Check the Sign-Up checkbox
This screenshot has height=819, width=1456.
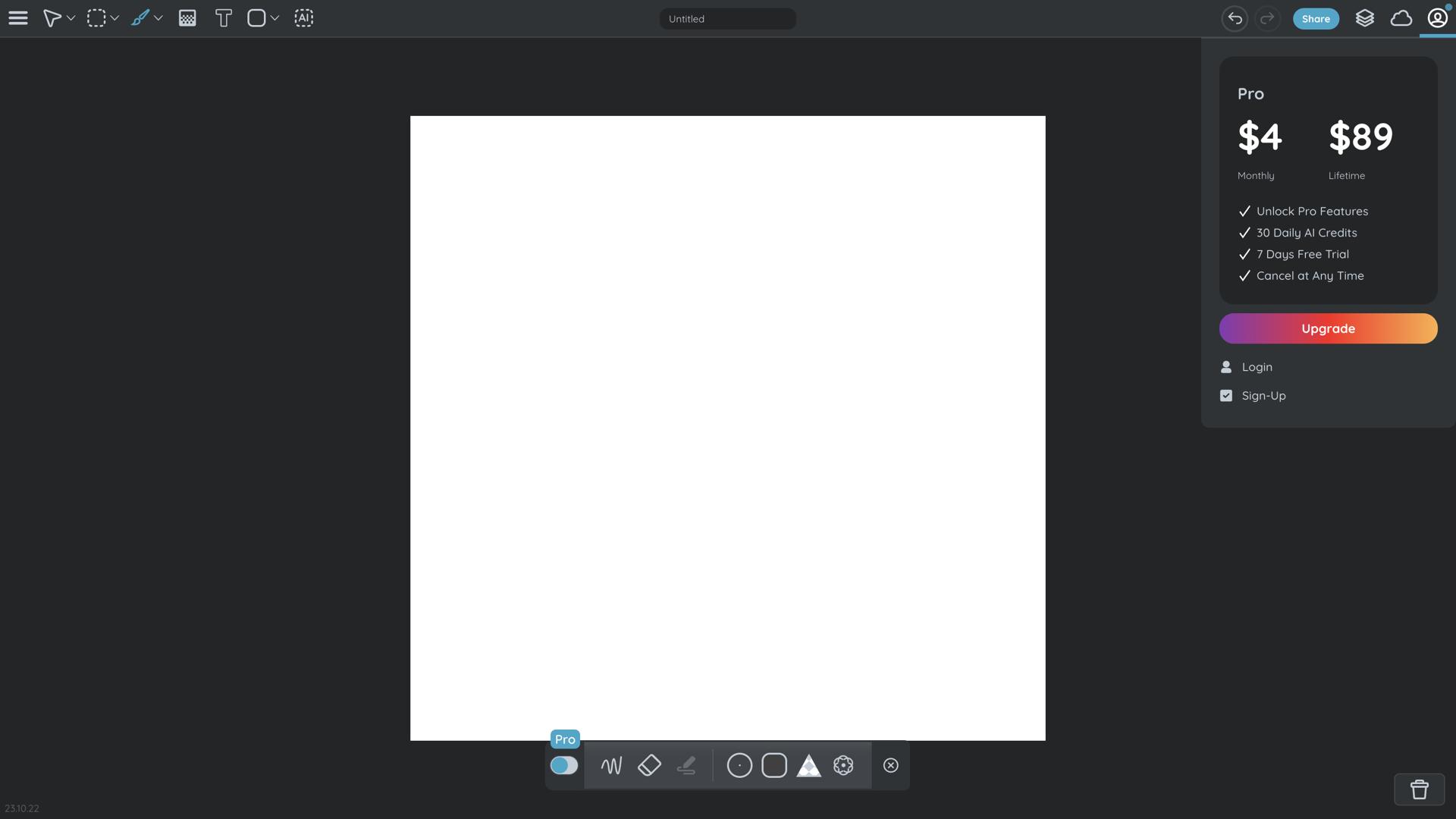[x=1226, y=395]
